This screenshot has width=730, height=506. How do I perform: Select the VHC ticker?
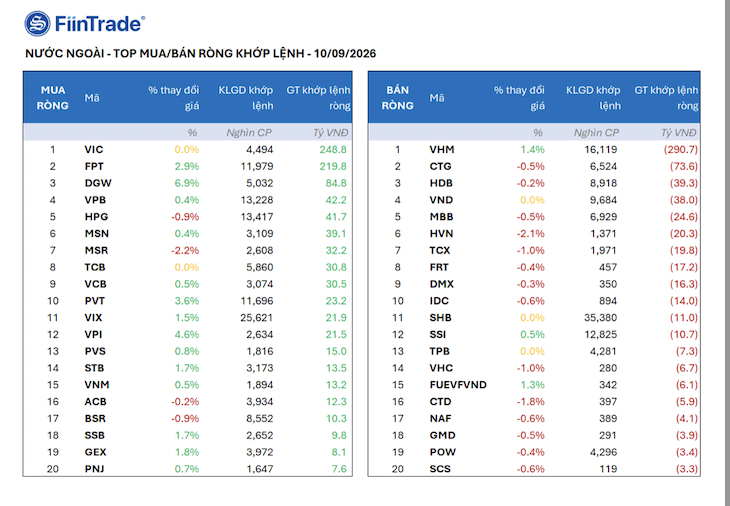tap(441, 368)
